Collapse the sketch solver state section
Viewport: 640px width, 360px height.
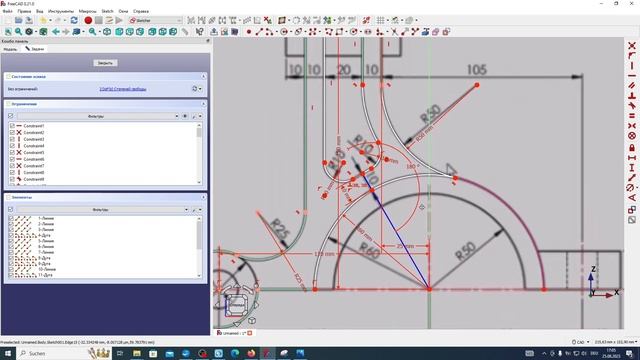click(x=203, y=76)
